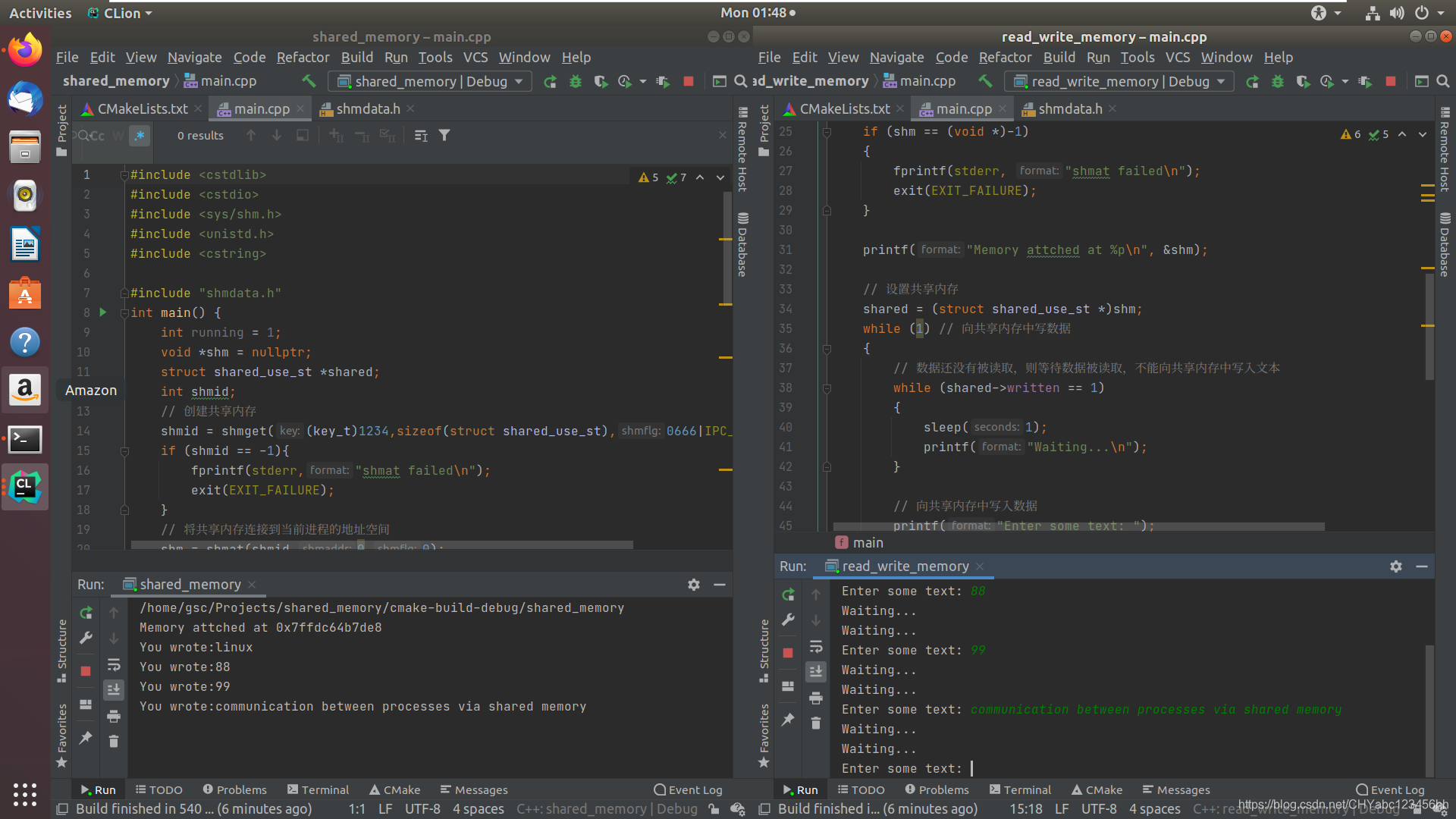Click the filter search results funnel icon
Viewport: 1456px width, 819px height.
[x=444, y=136]
